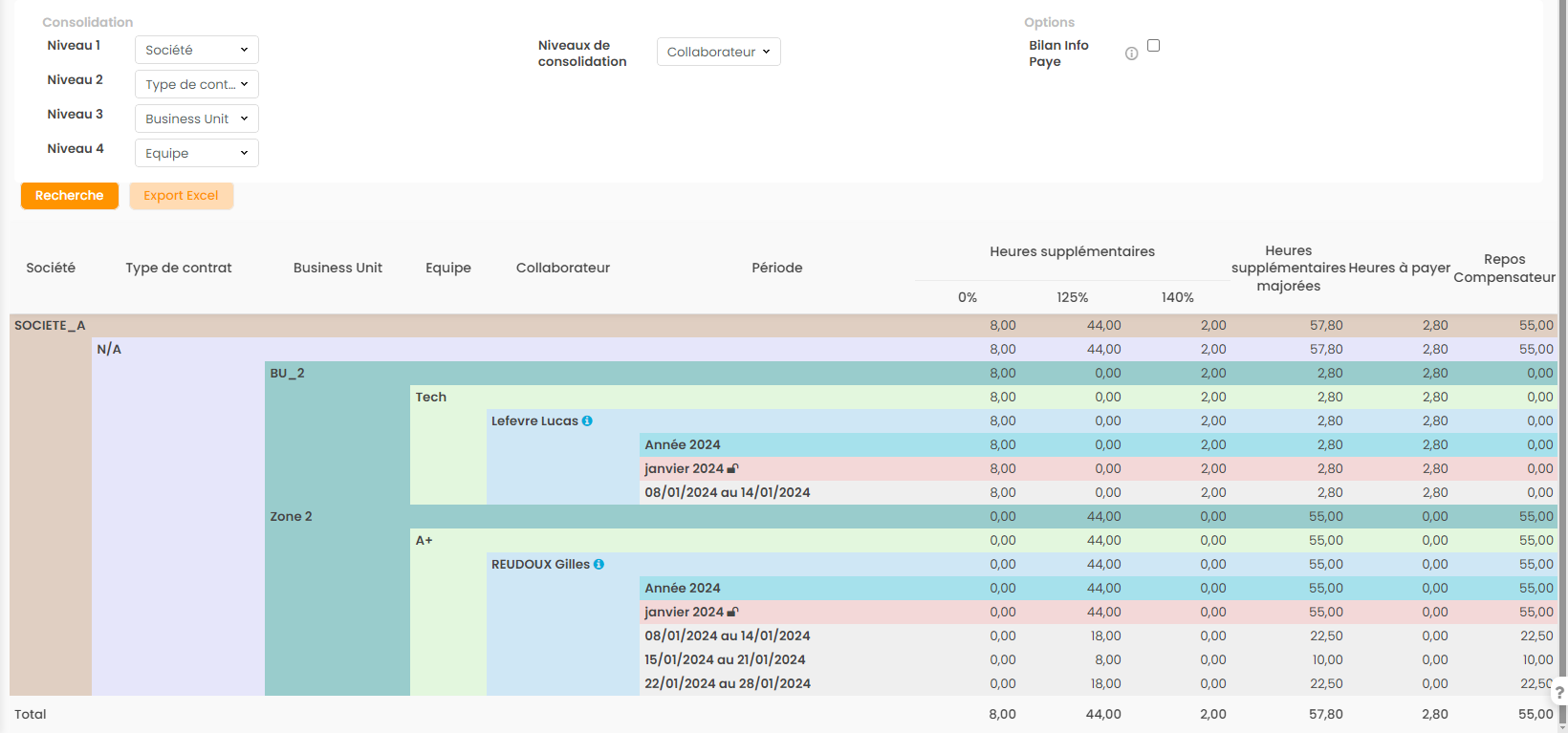Click info icon next to Lefevre Lucas
The image size is (1568, 733).
click(587, 420)
